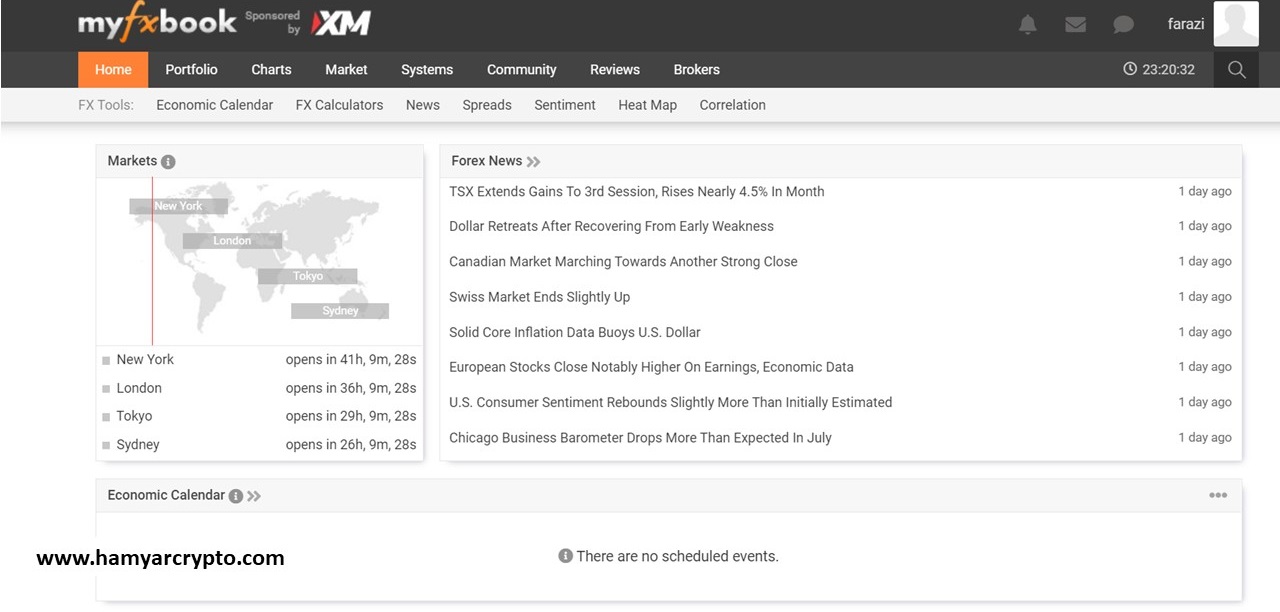The height and width of the screenshot is (612, 1280).
Task: Go to the Brokers menu
Action: click(696, 70)
